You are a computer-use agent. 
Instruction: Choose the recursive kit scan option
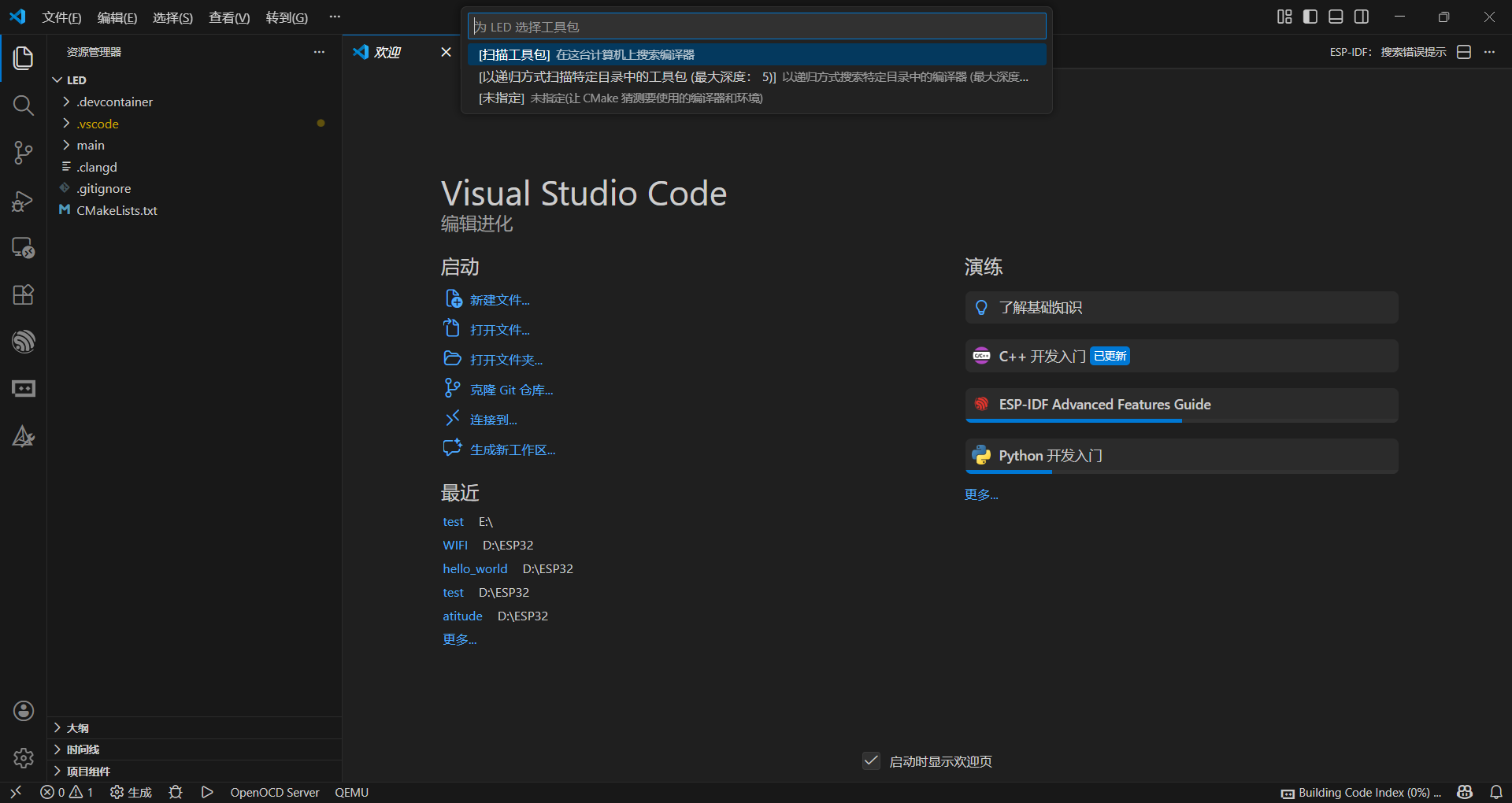[x=757, y=76]
